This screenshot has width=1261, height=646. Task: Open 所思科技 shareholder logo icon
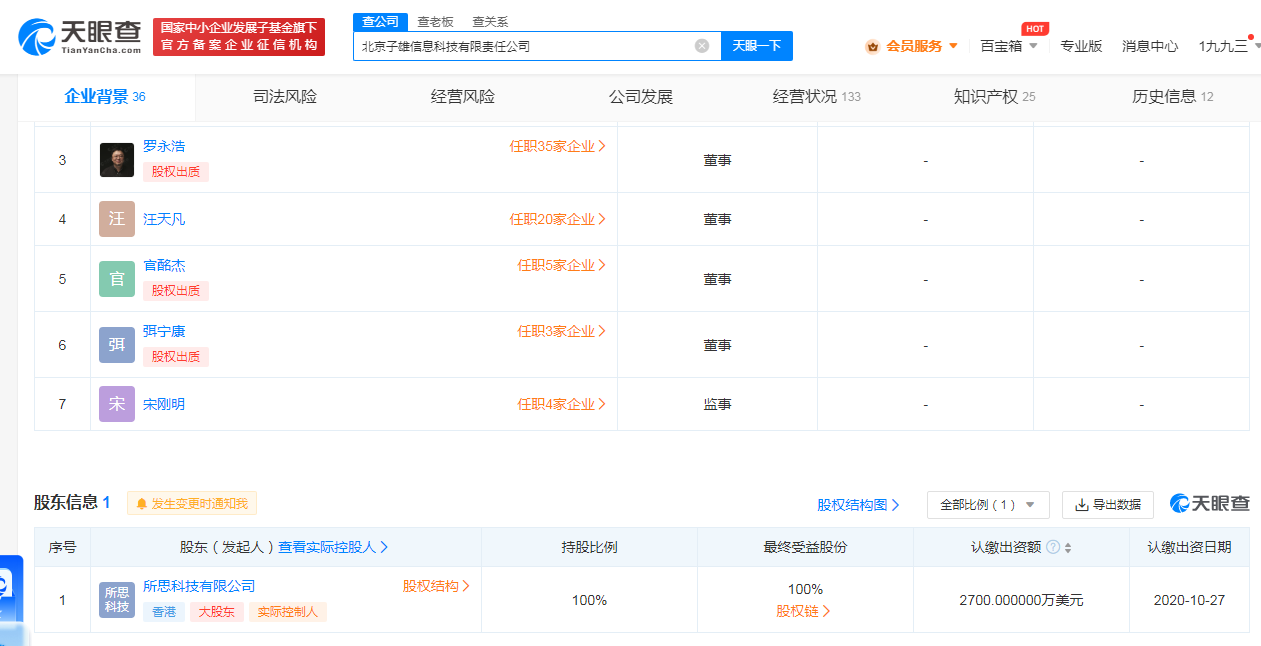[x=117, y=600]
